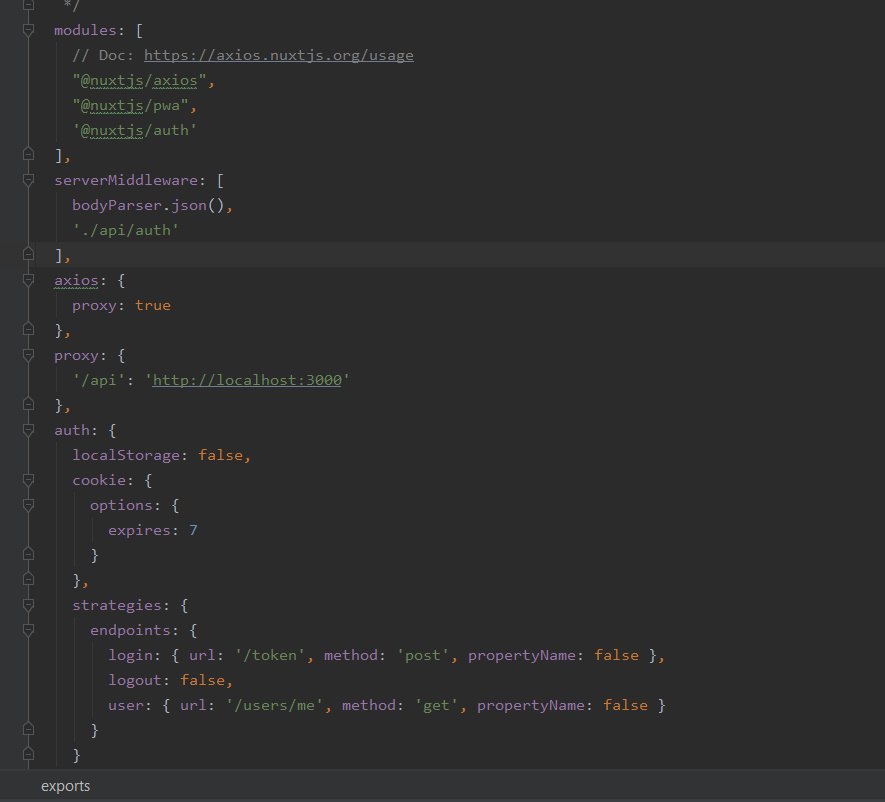Click propertyName on the login line
This screenshot has height=802, width=885.
coord(522,655)
